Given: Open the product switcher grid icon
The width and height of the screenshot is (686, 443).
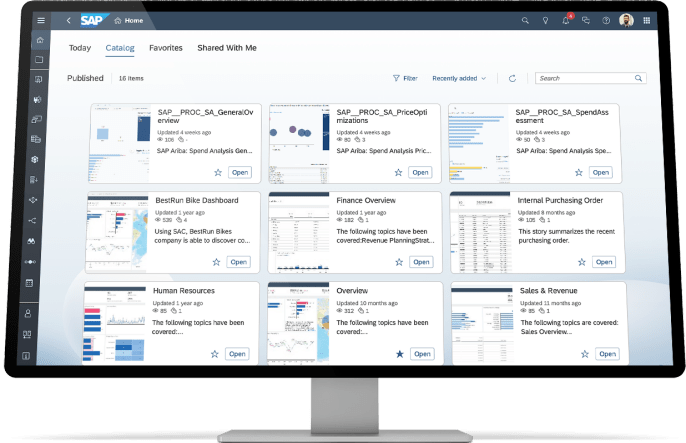Looking at the screenshot, I should tap(647, 21).
